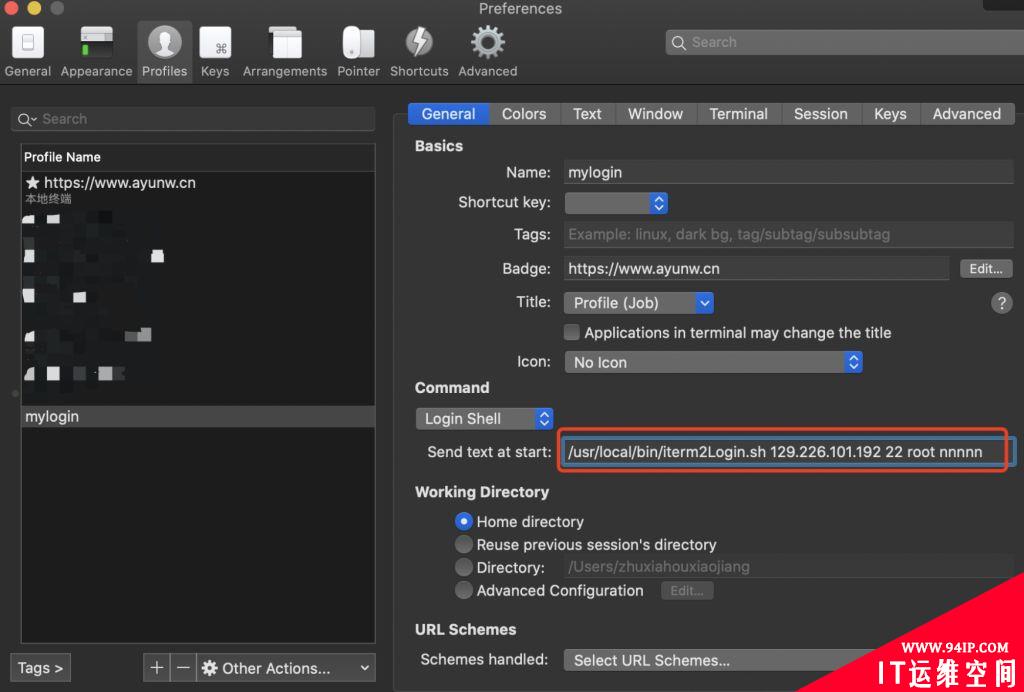This screenshot has width=1024, height=692.
Task: Click the profiles Search field
Action: [x=193, y=119]
